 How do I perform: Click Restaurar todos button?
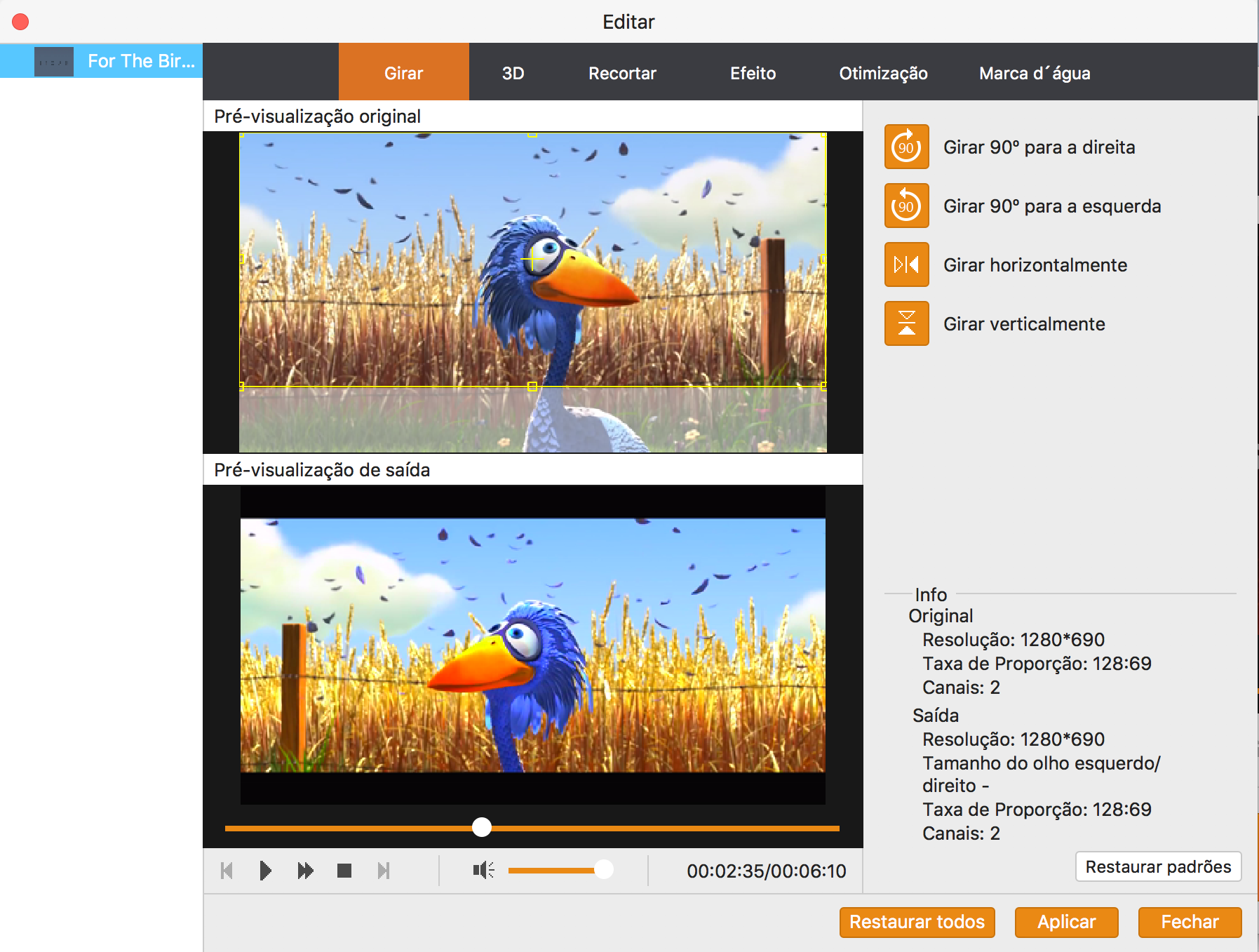(x=917, y=922)
